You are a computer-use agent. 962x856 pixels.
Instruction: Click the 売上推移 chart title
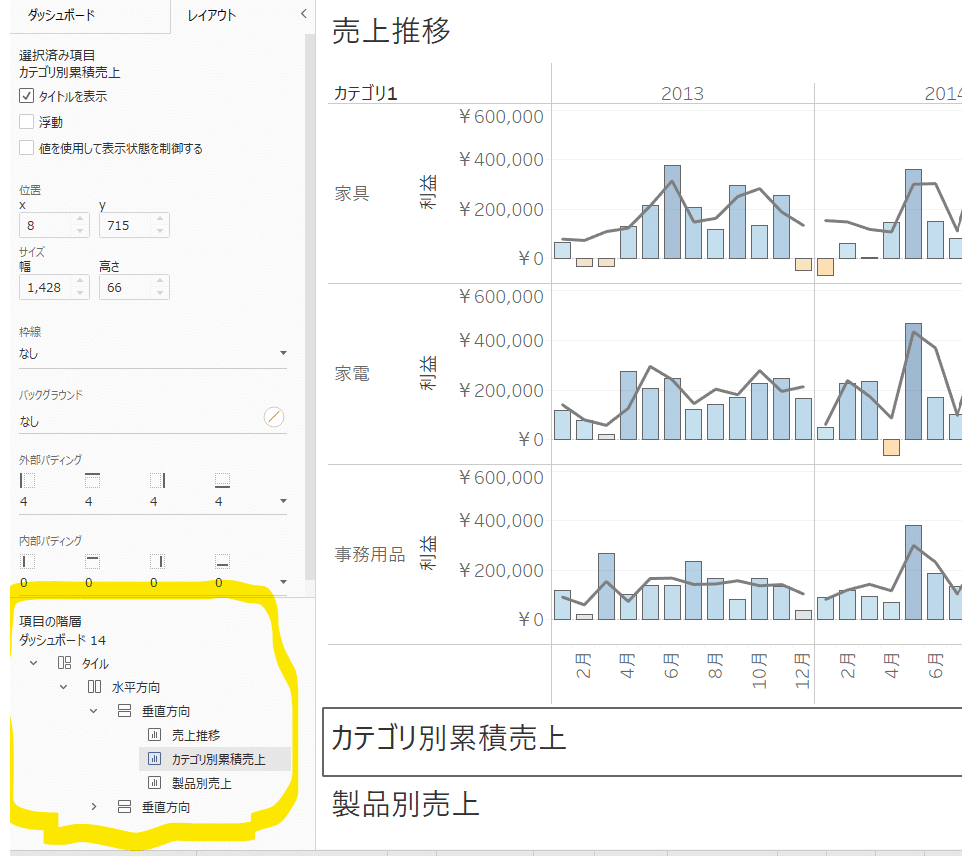(391, 31)
